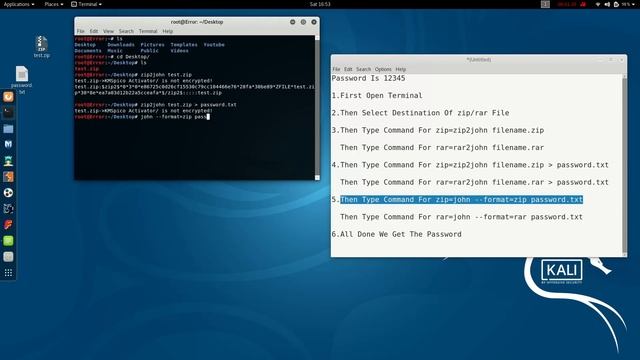Open Options menu in text editor
This screenshot has height=360, width=640.
coord(383,69)
